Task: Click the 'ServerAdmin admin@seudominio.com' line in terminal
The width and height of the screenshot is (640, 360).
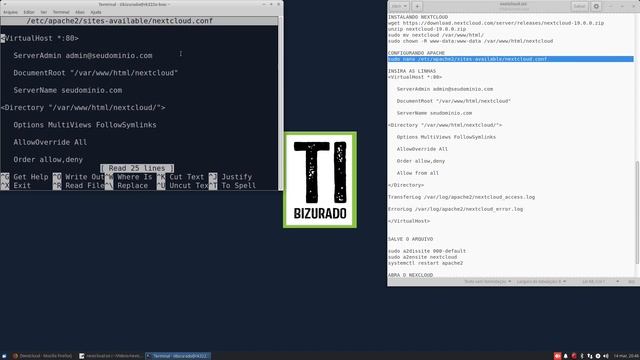Action: tap(83, 56)
